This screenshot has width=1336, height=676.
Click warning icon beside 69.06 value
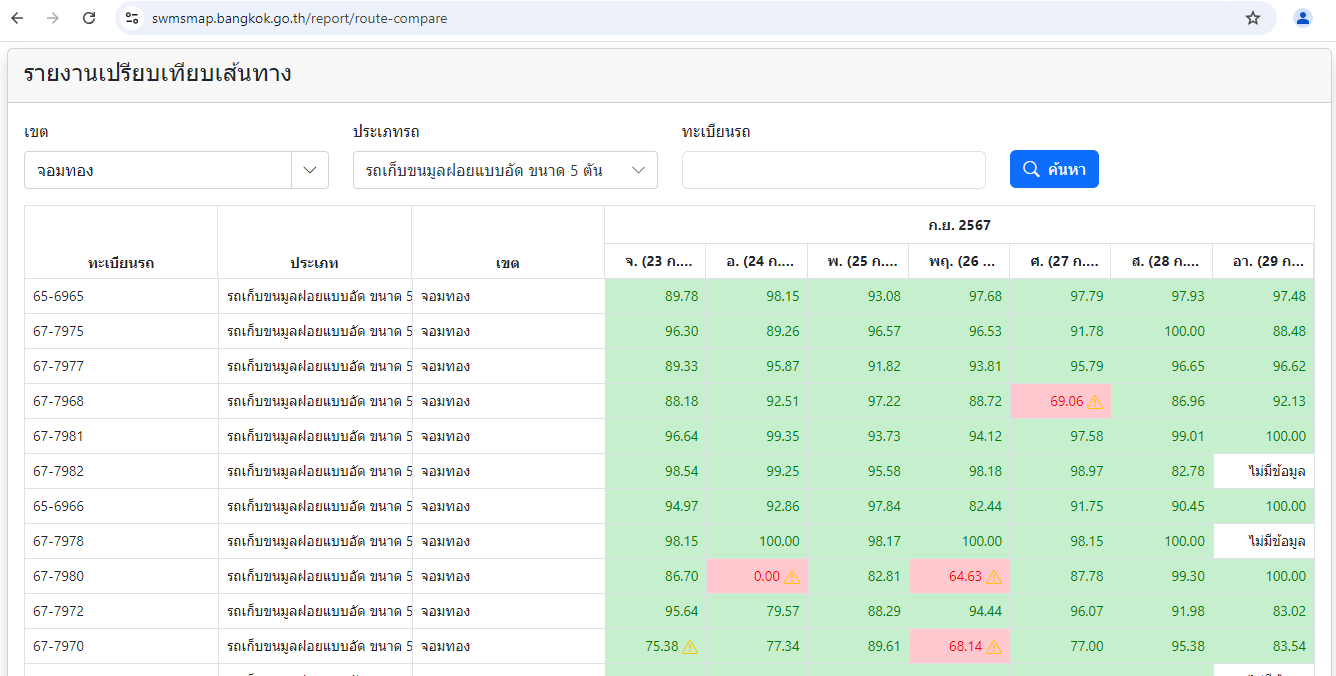tap(1095, 402)
